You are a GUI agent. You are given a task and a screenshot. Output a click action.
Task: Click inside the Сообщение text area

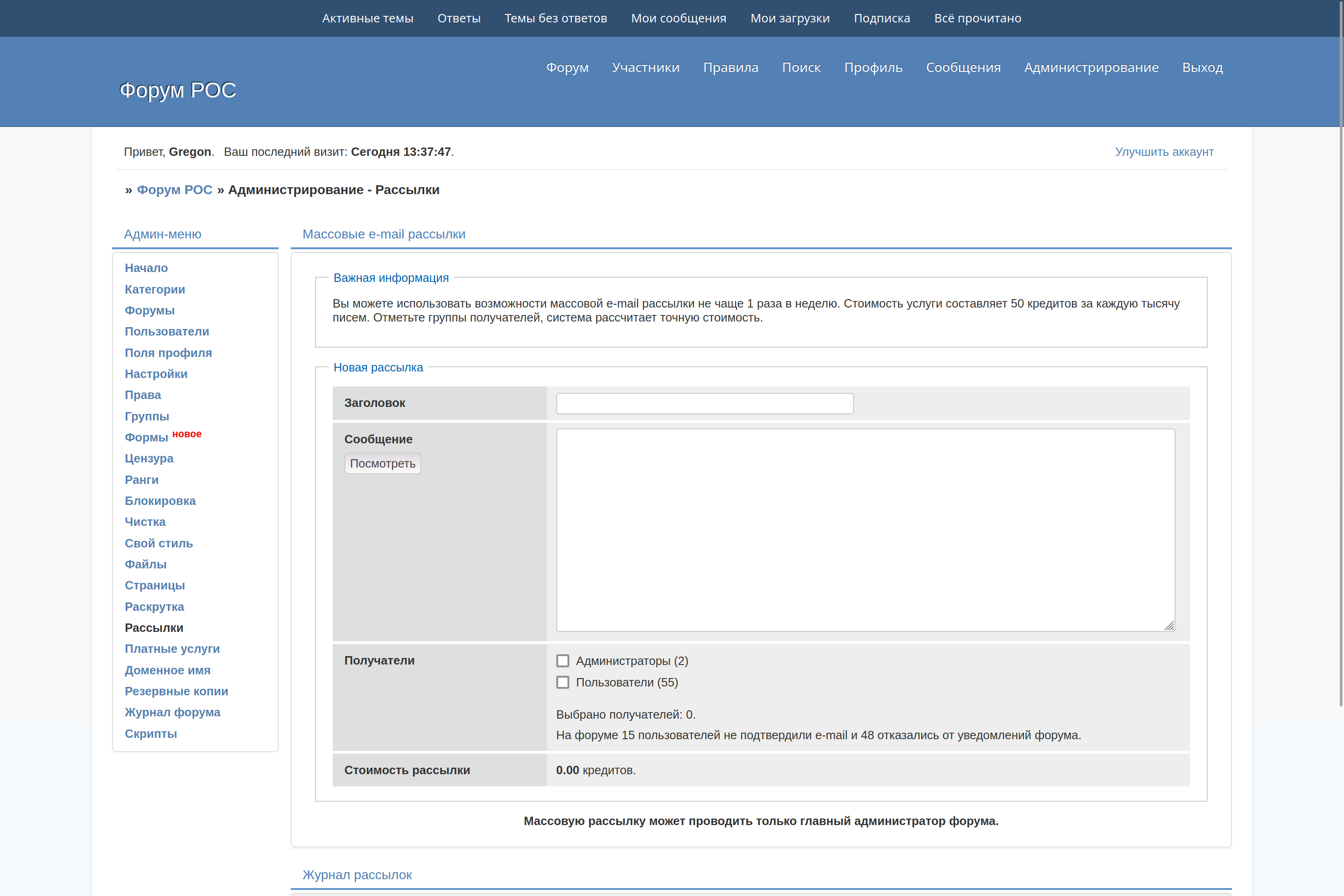coord(865,530)
